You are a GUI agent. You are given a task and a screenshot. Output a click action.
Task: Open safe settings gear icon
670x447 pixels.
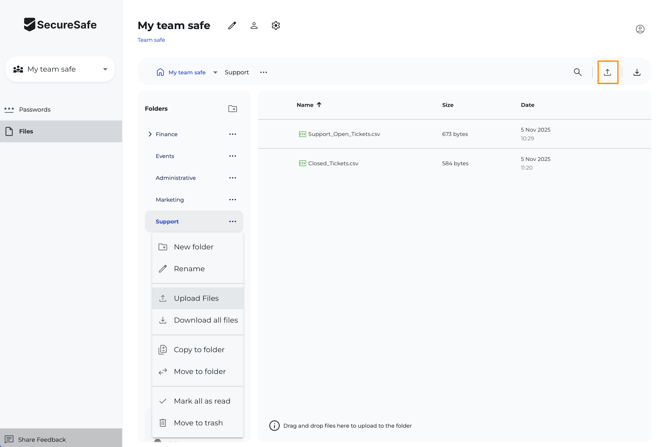(276, 26)
